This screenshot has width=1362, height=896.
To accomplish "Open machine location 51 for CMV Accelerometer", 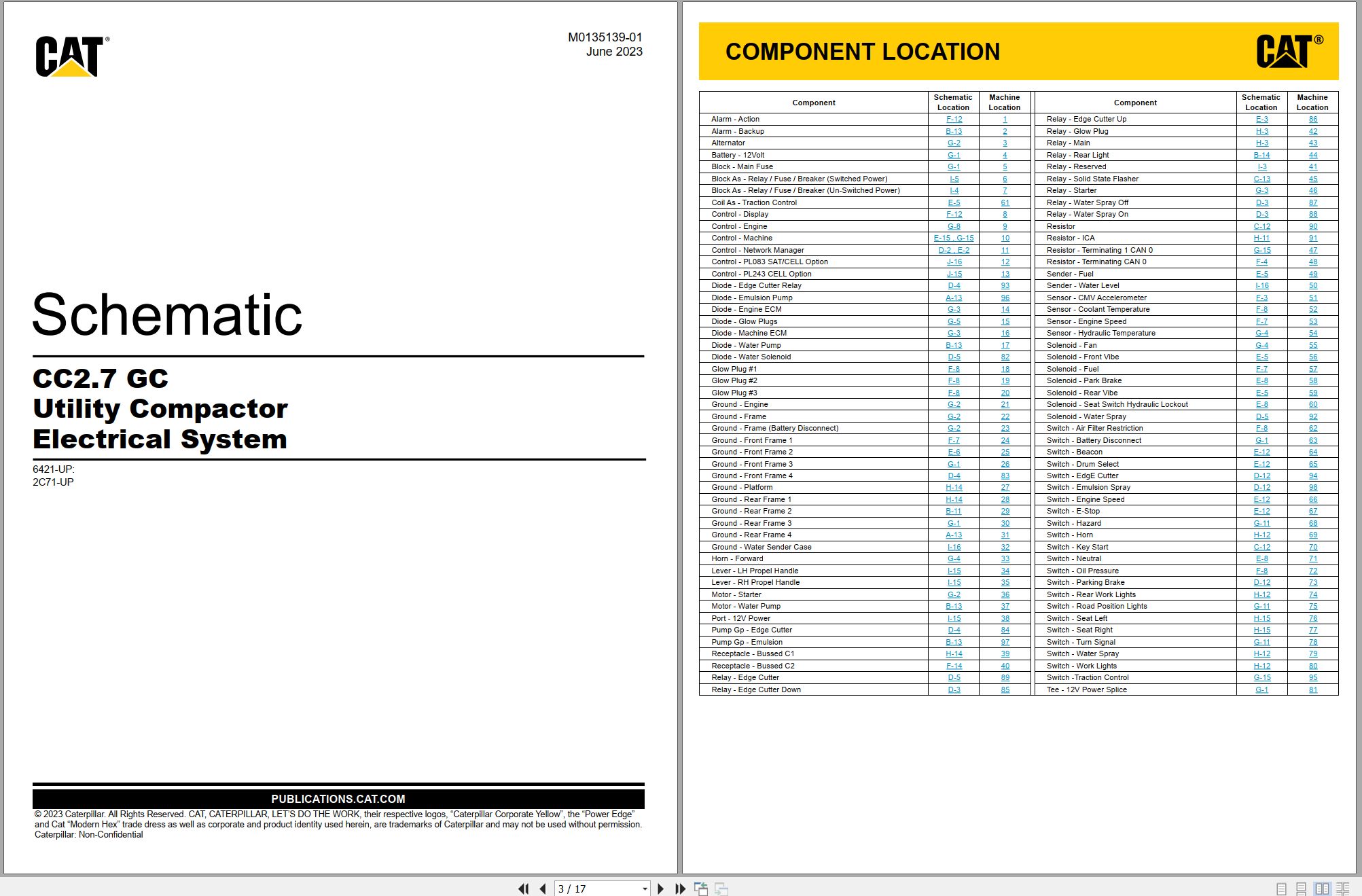I will [1312, 298].
